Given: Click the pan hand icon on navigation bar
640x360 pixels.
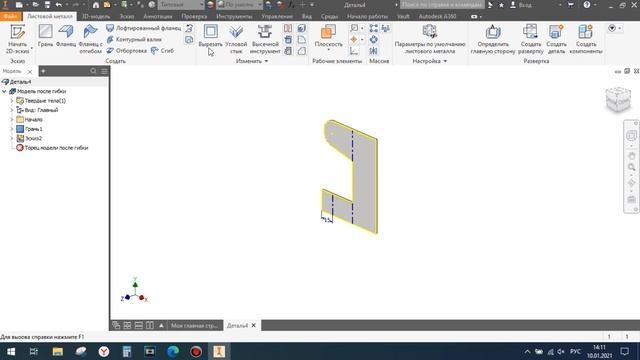Looking at the screenshot, I should click(x=631, y=156).
